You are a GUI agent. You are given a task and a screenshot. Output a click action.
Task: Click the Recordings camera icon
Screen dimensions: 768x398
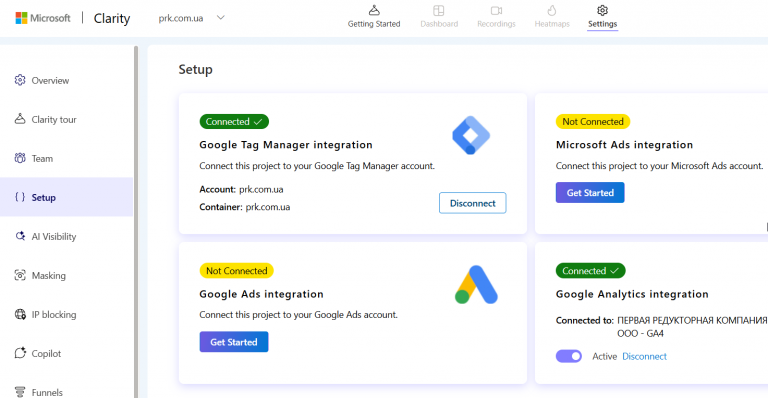pos(496,10)
